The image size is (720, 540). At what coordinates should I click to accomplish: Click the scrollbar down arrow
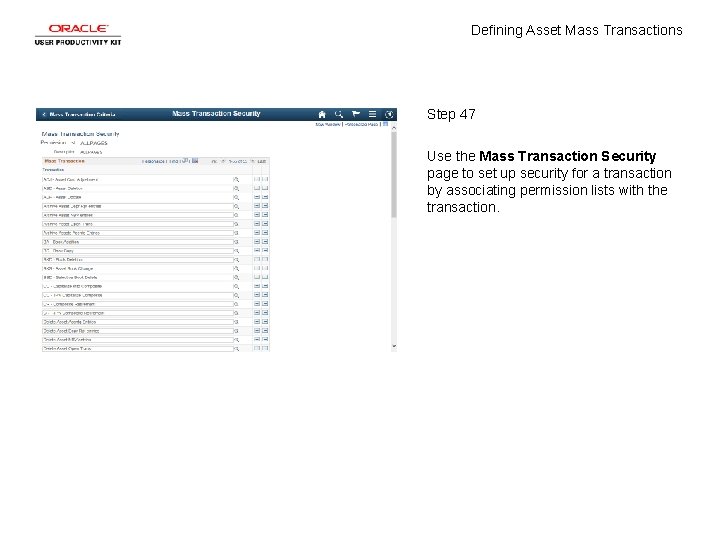[394, 346]
